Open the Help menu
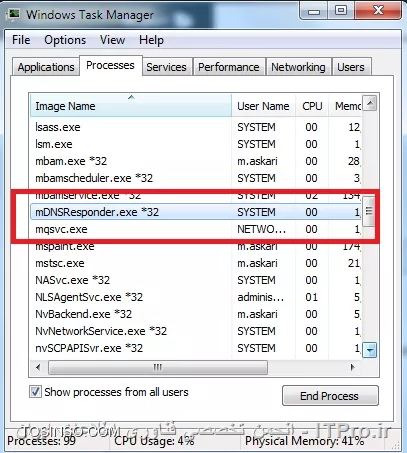Screen dimensions: 407x453 tap(151, 40)
